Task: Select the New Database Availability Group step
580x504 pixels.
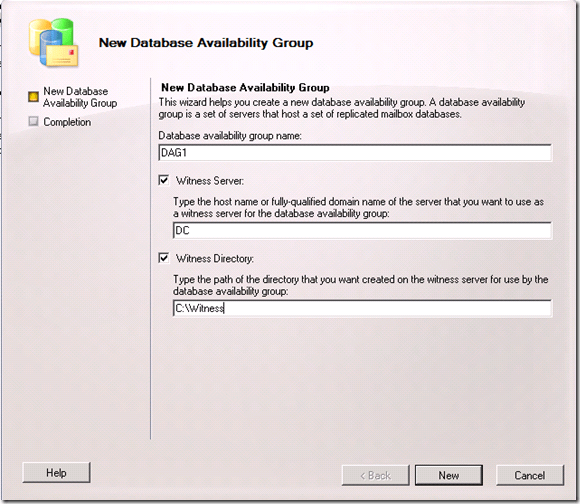Action: pyautogui.click(x=80, y=97)
